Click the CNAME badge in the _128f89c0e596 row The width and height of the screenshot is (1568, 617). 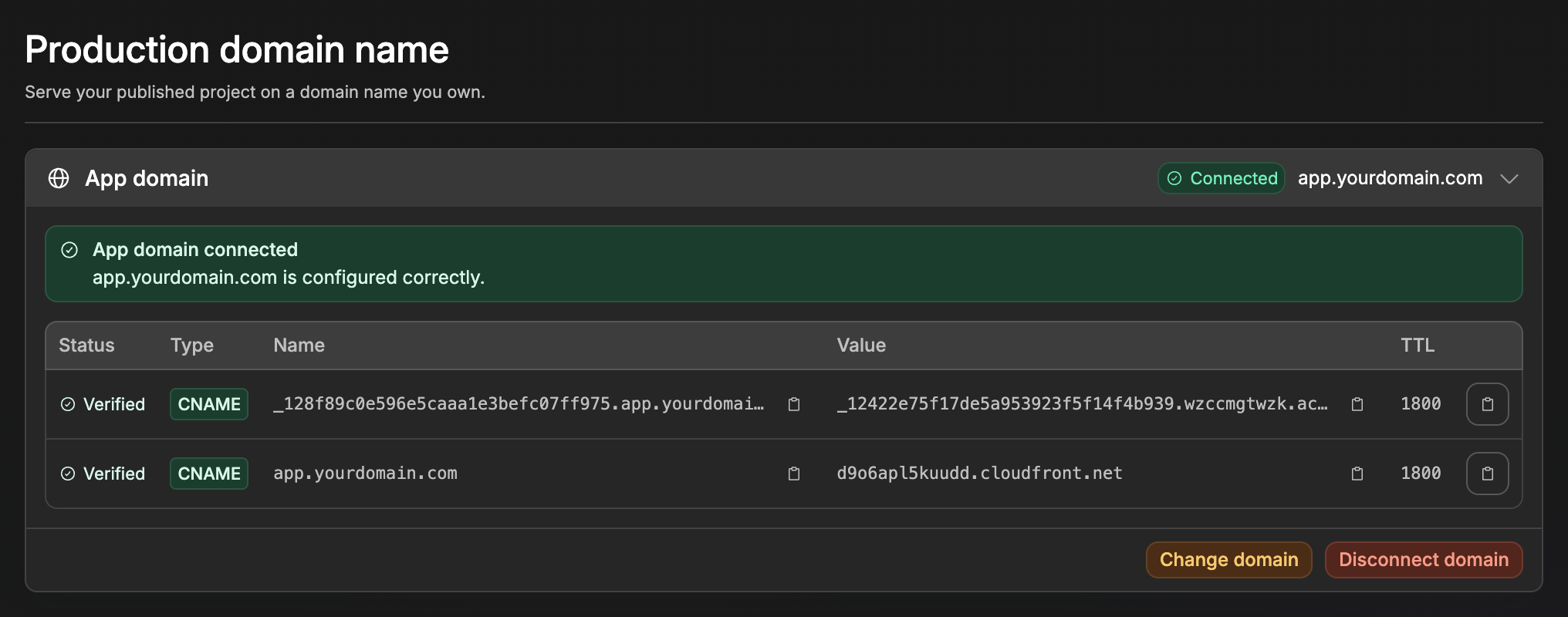(209, 404)
